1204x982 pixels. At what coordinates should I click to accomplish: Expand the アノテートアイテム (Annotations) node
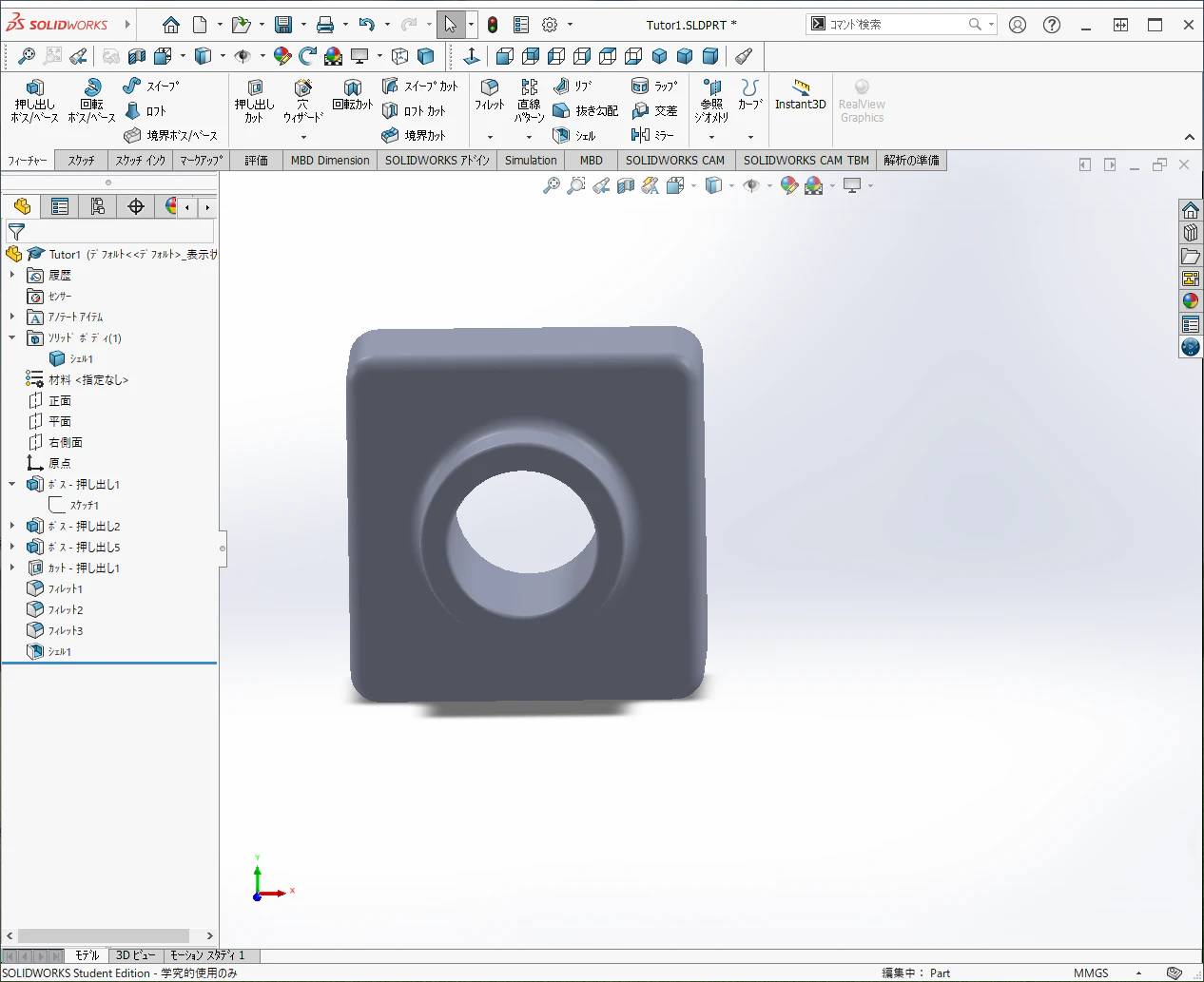(x=12, y=317)
